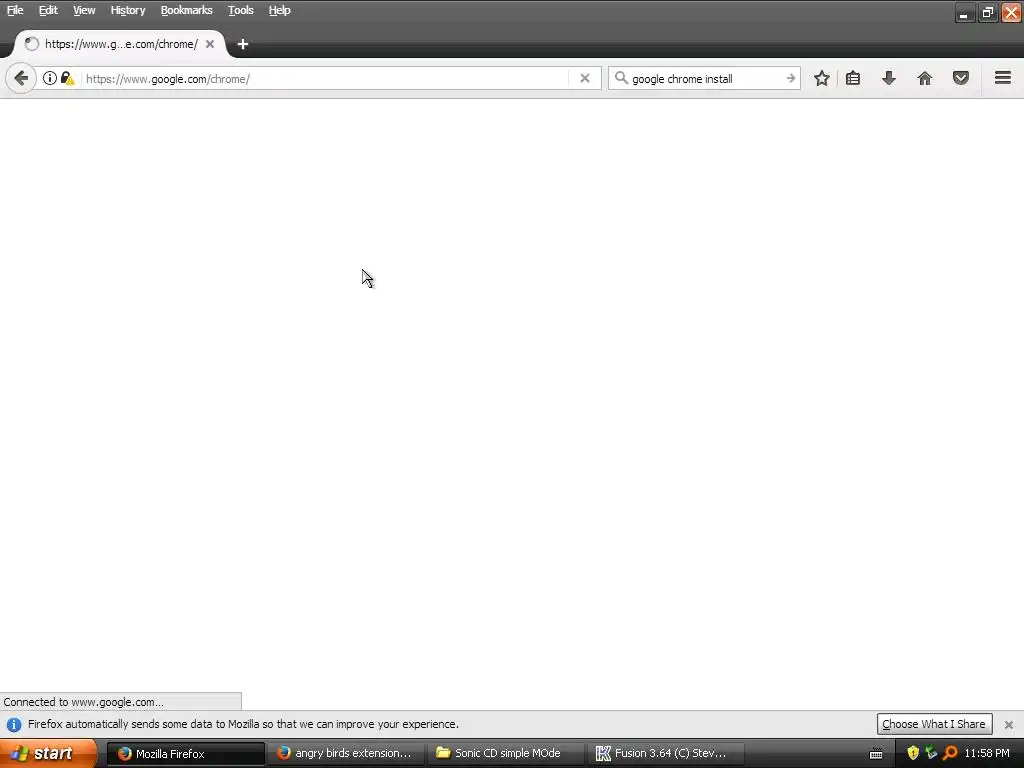
Task: Click the security shield tray icon
Action: click(x=913, y=753)
